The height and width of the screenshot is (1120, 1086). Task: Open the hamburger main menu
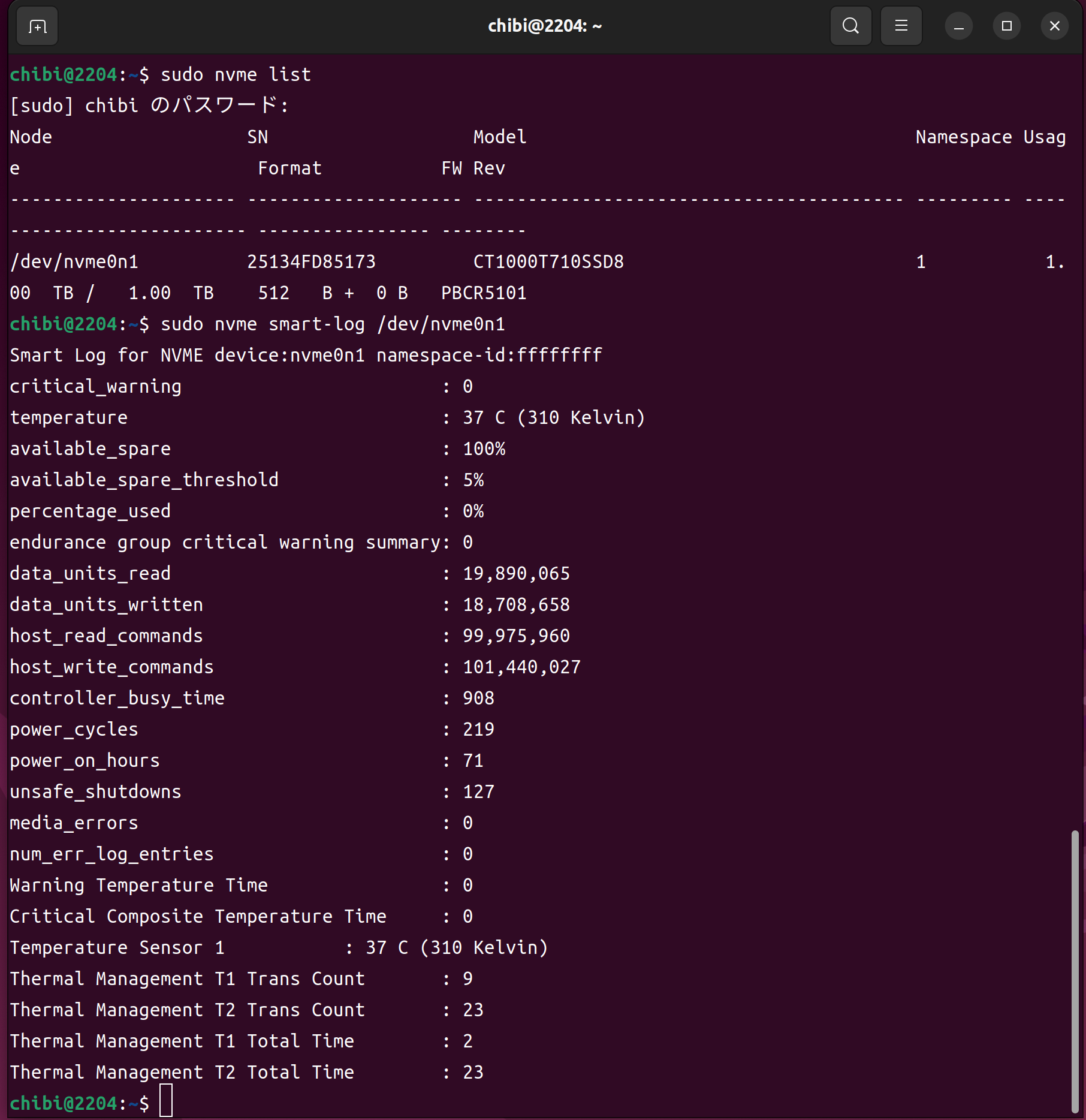901,26
